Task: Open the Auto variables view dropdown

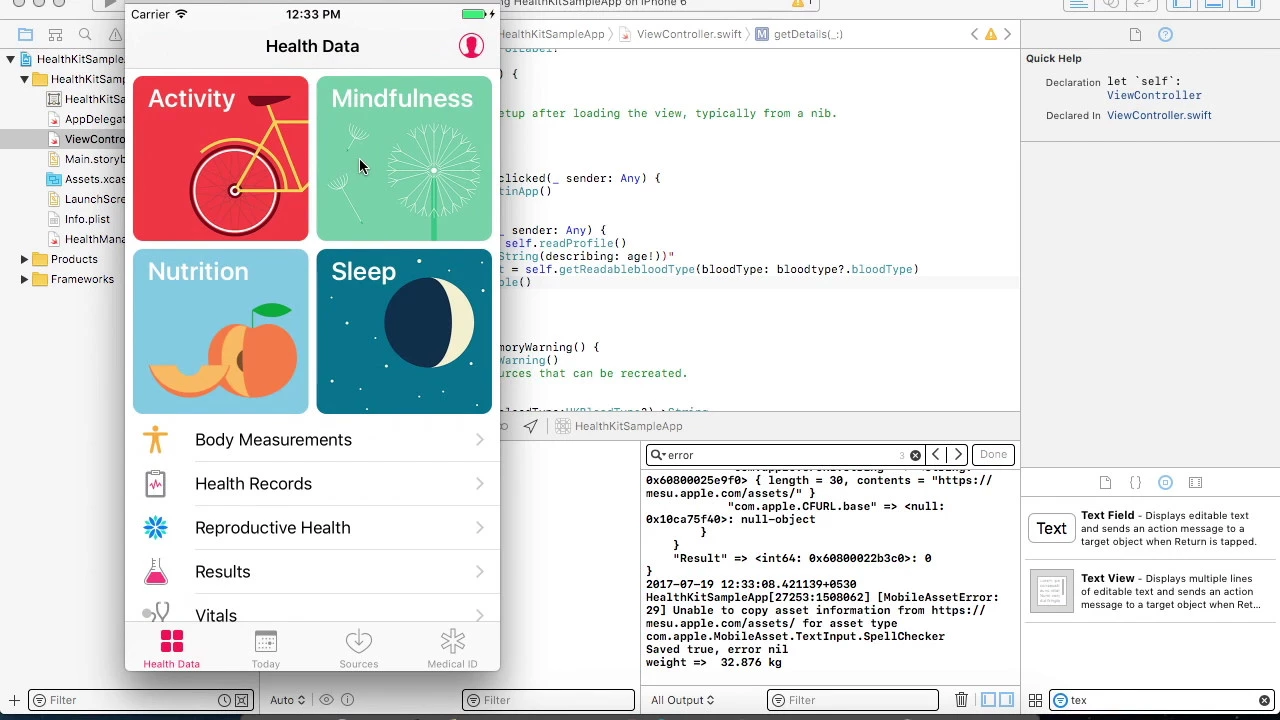Action: click(287, 700)
